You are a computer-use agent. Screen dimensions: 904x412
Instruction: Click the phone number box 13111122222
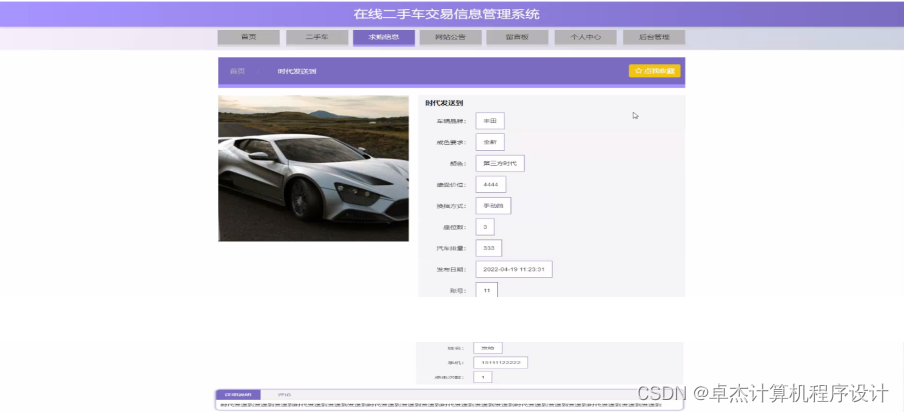point(500,362)
